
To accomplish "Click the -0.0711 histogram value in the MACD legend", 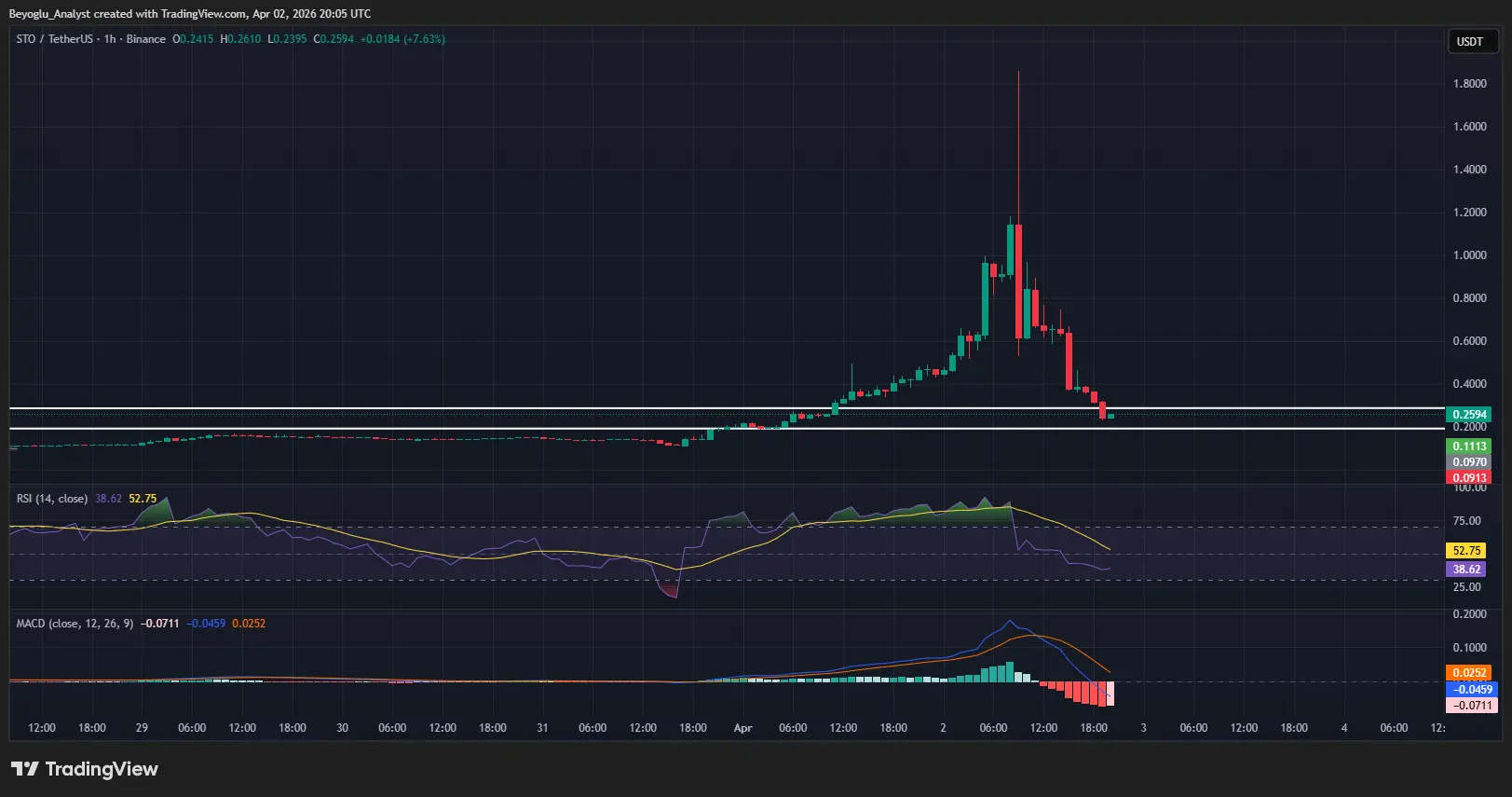I will [159, 624].
